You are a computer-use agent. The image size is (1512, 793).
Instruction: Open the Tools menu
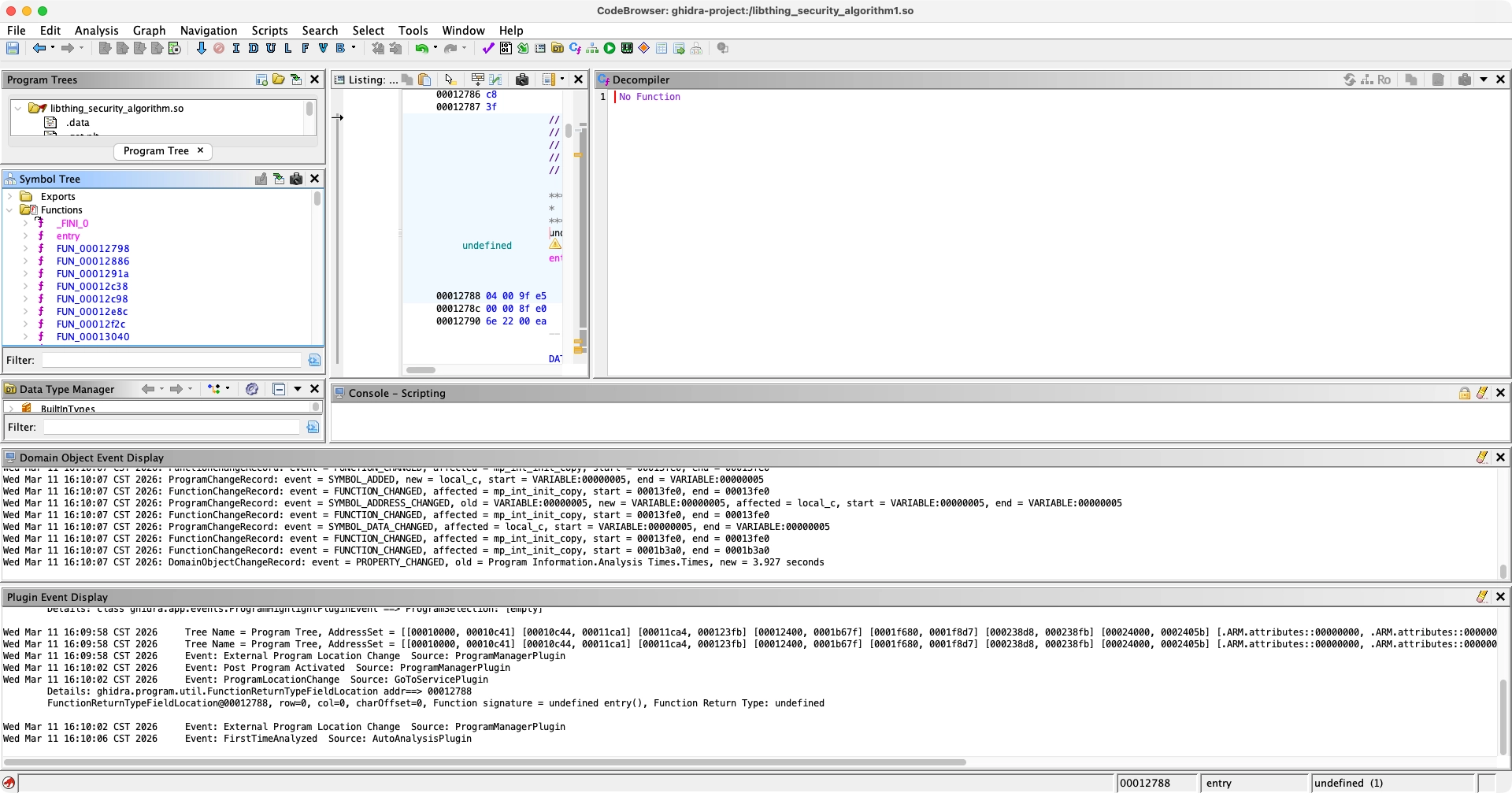[413, 30]
